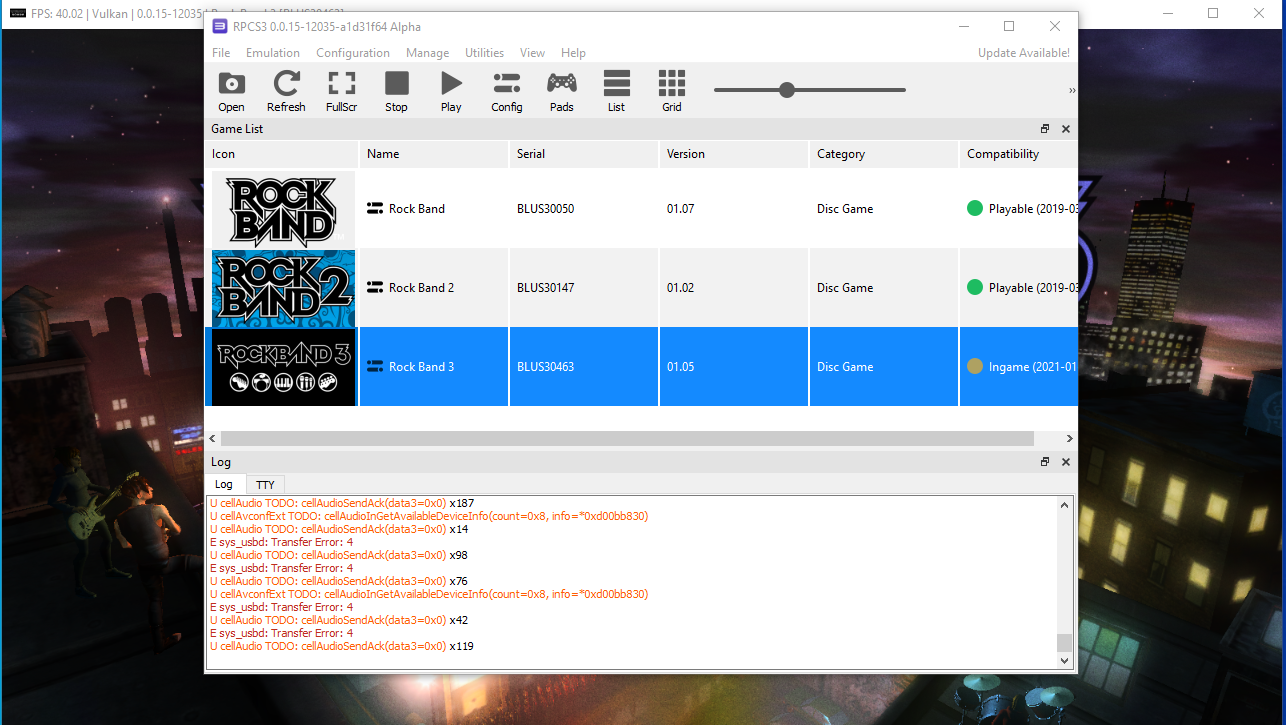Click the game list horizontal scrollbar
Viewport: 1286px width, 725px height.
click(x=626, y=439)
